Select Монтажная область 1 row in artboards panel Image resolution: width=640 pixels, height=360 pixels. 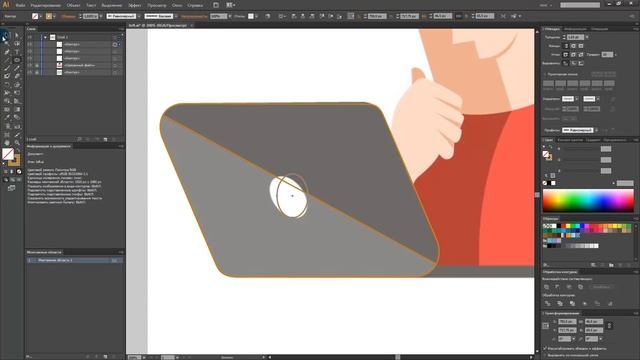pyautogui.click(x=75, y=260)
